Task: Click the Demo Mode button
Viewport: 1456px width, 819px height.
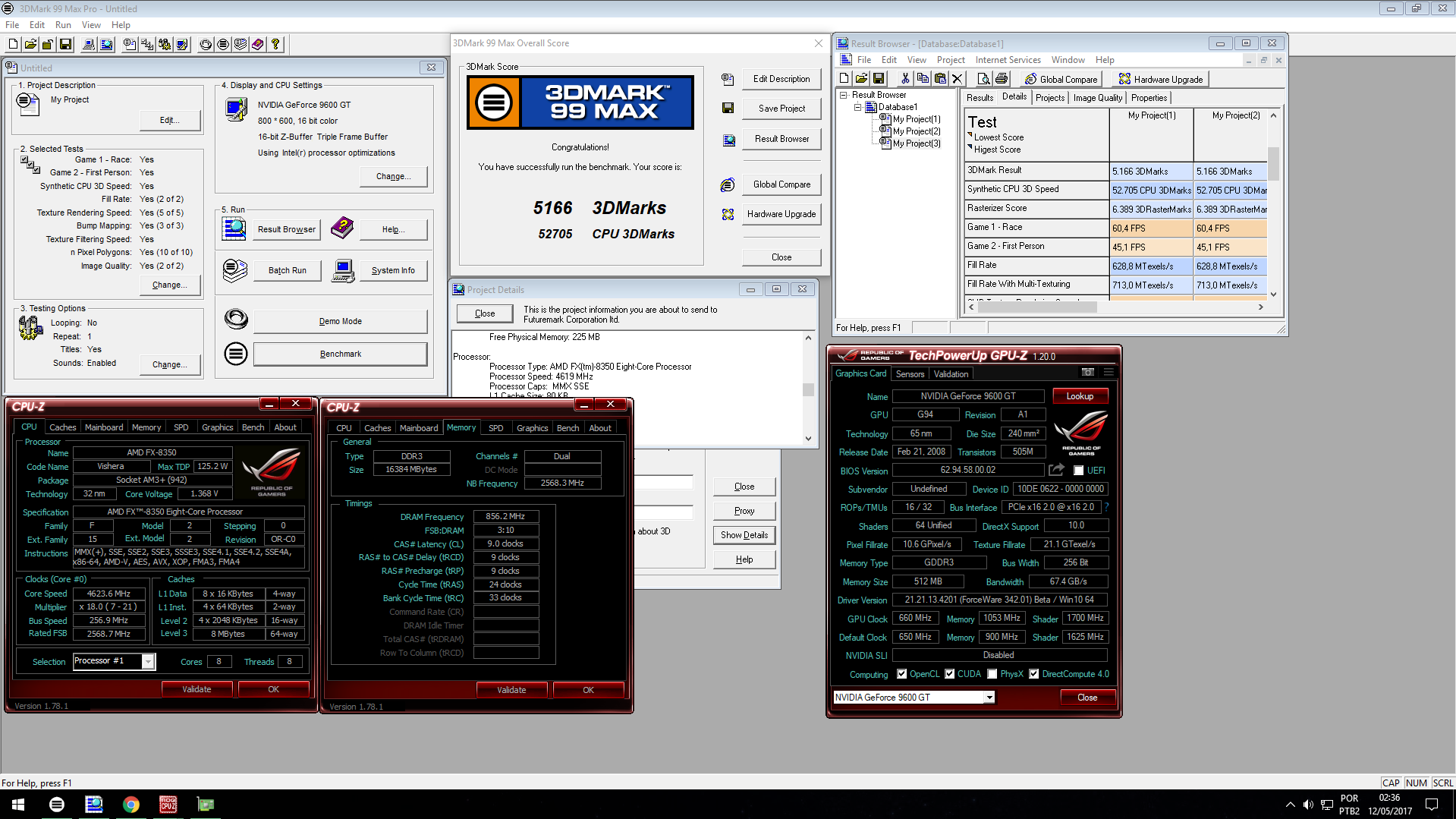Action: 340,321
